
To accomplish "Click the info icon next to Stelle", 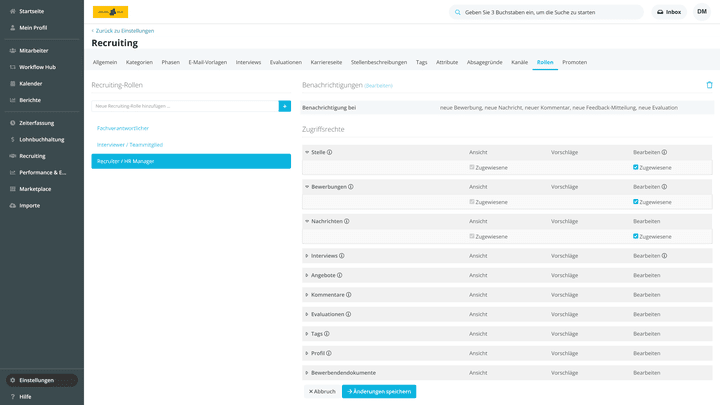I will point(330,153).
